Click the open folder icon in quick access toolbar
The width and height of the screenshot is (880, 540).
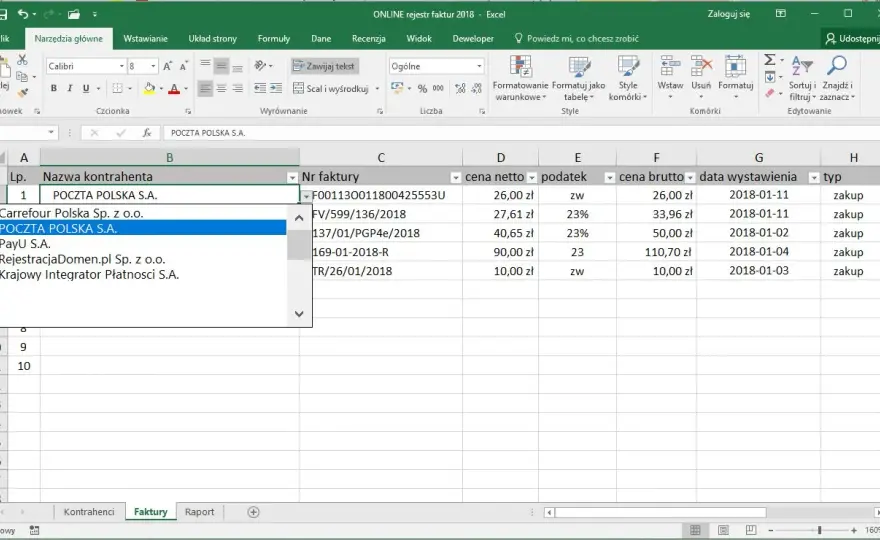[x=74, y=14]
